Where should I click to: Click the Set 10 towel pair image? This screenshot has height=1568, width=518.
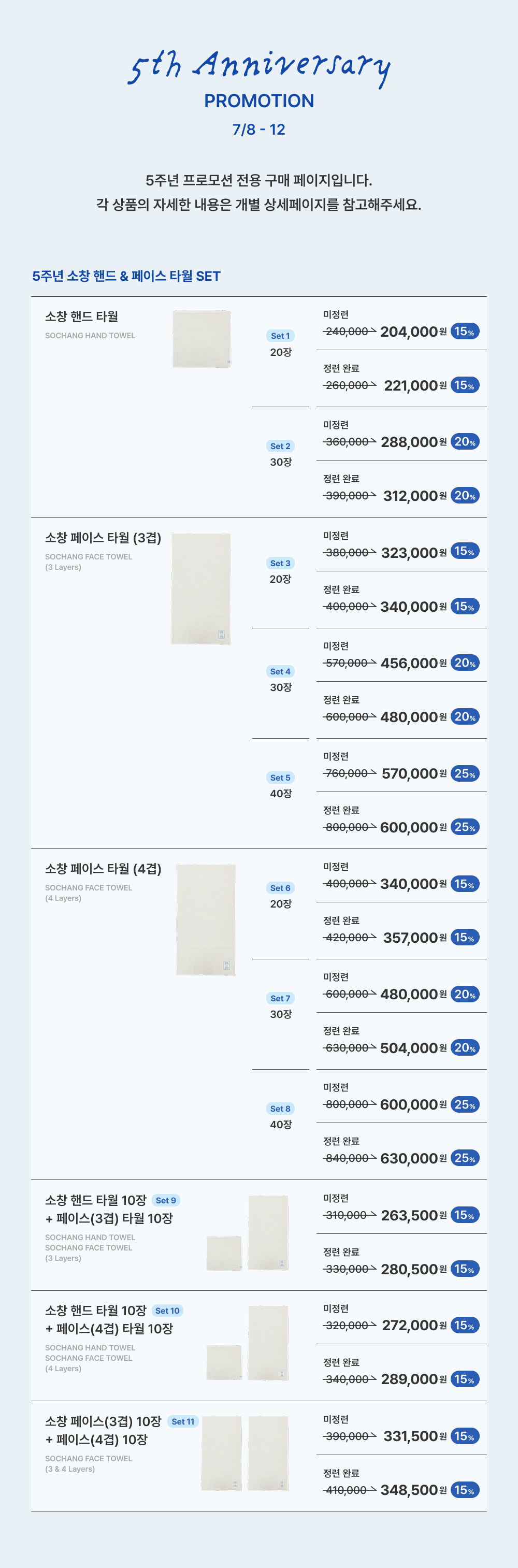(x=247, y=1343)
